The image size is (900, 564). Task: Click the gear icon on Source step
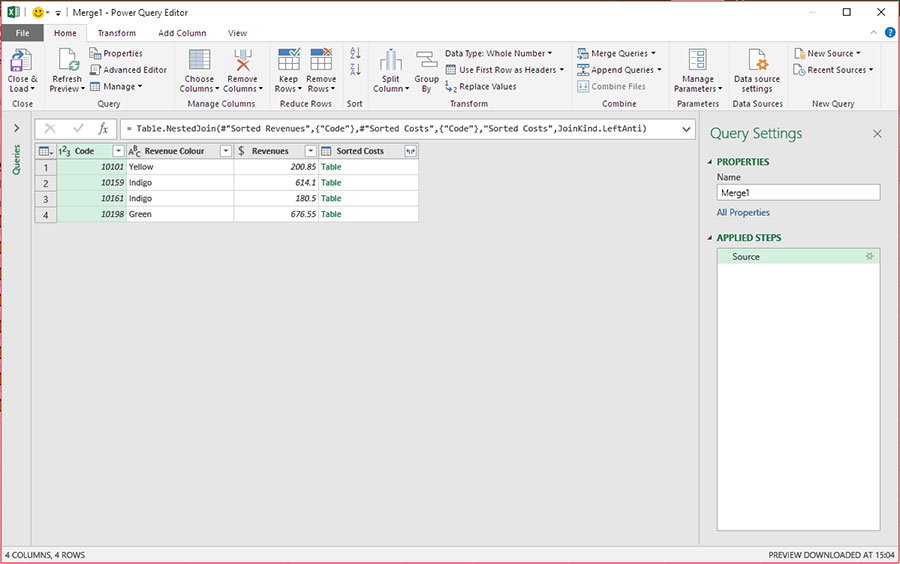tap(870, 256)
